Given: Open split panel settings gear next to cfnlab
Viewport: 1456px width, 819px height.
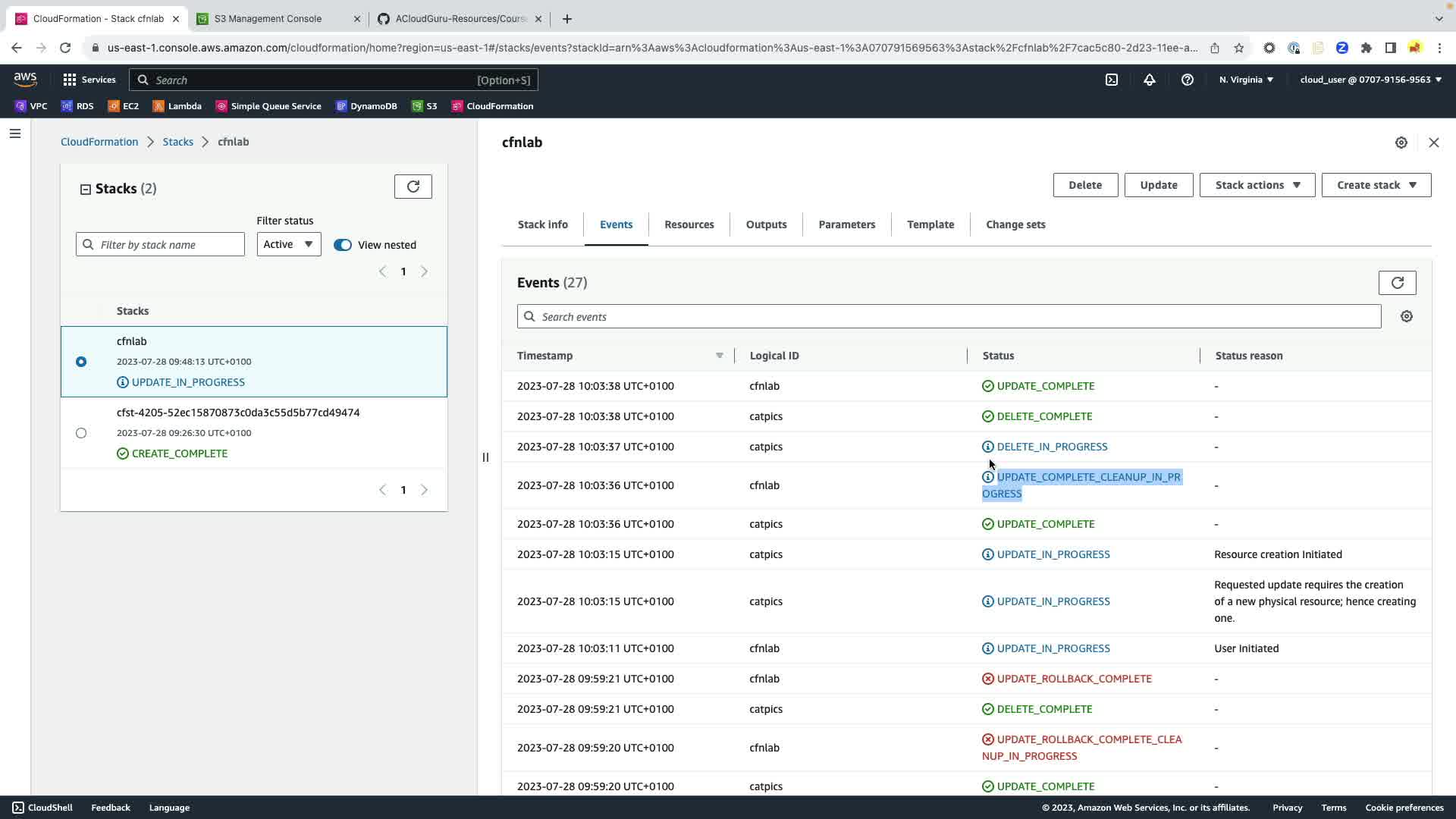Looking at the screenshot, I should (x=1401, y=143).
